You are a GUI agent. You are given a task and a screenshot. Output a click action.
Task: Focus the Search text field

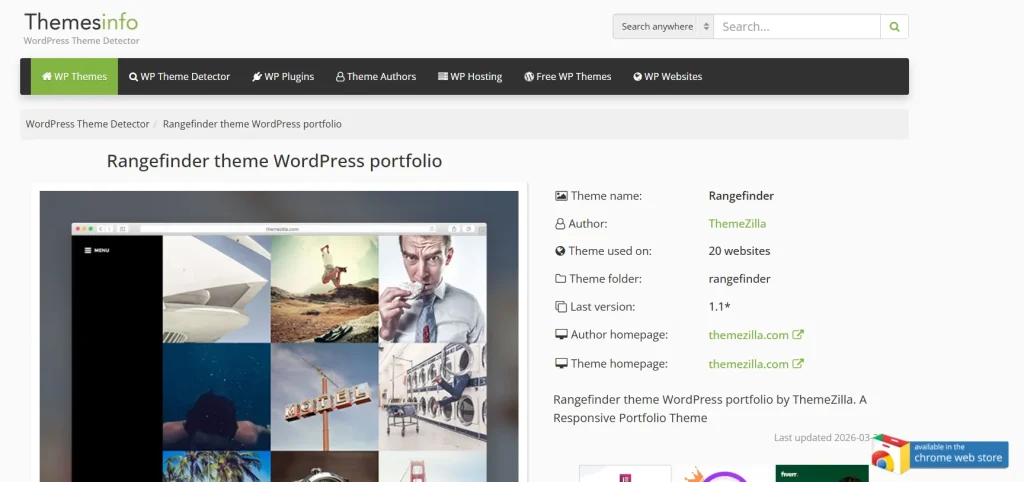coord(797,27)
